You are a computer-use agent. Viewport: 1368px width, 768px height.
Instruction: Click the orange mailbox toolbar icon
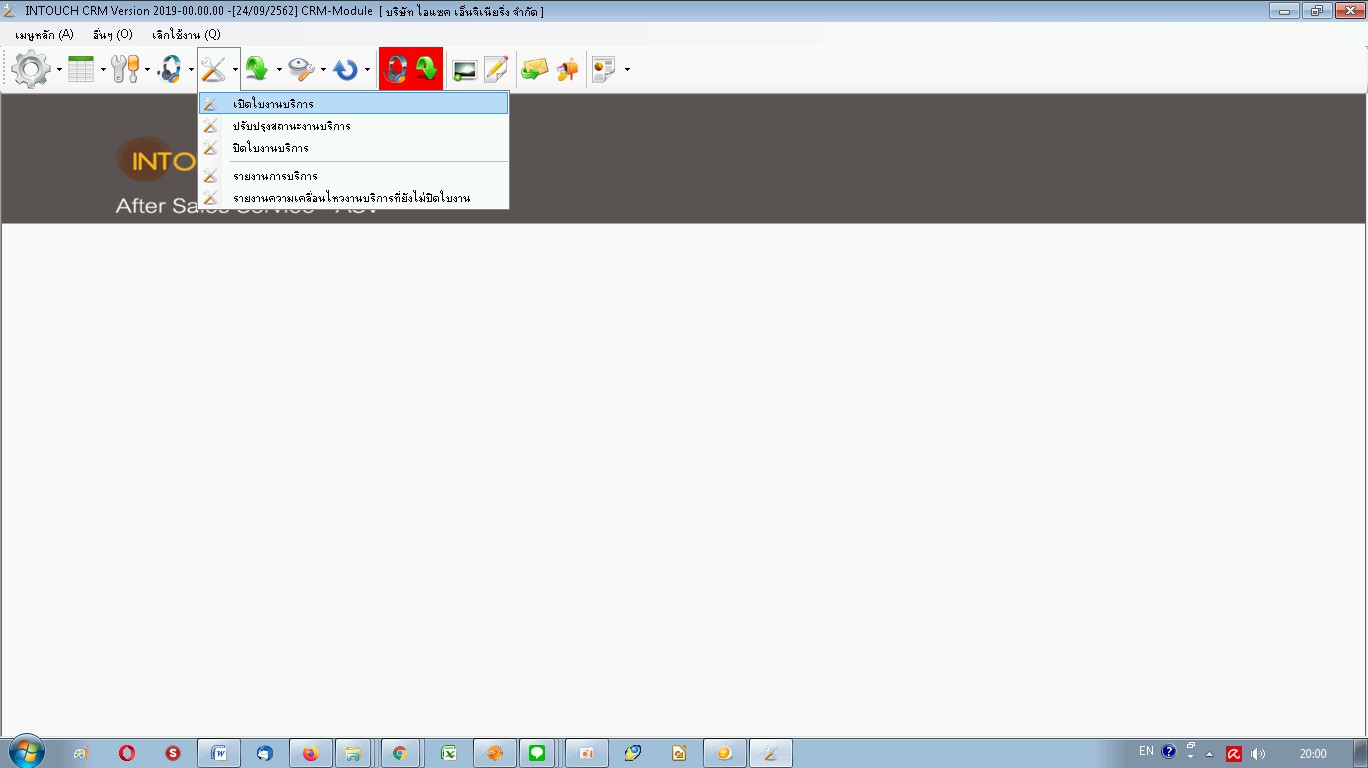pyautogui.click(x=567, y=69)
